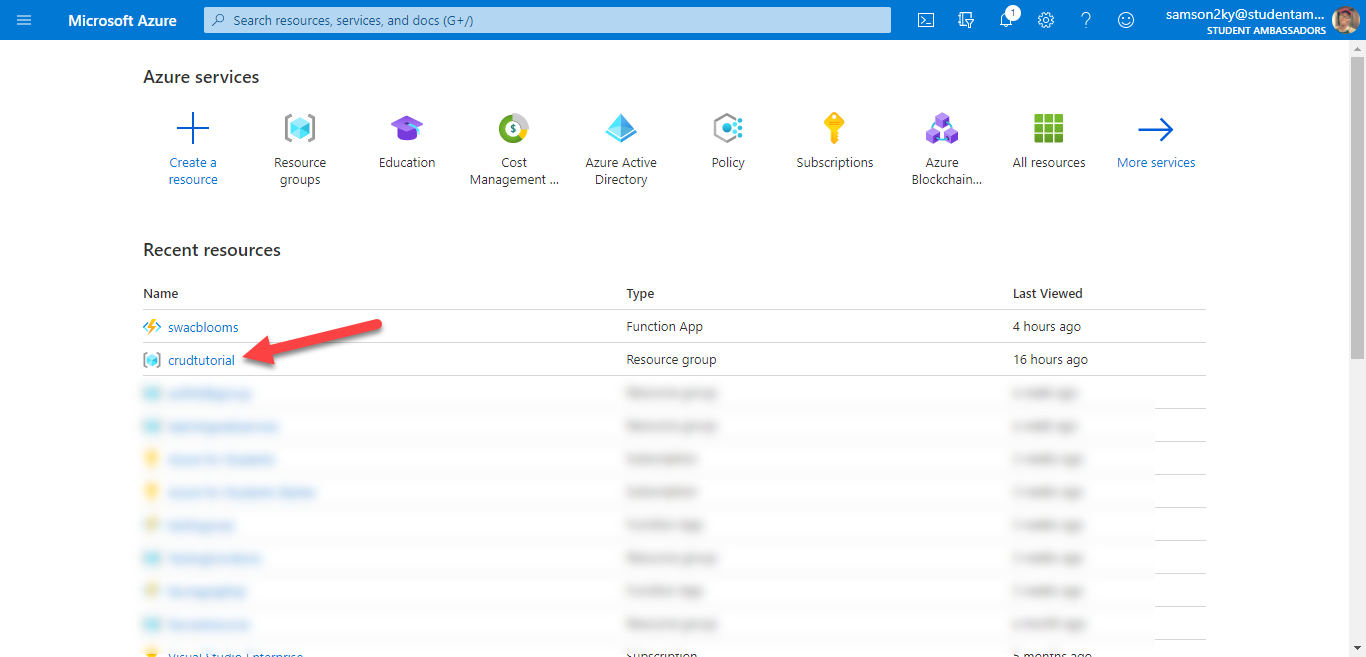Open the Policy service icon

pos(728,128)
